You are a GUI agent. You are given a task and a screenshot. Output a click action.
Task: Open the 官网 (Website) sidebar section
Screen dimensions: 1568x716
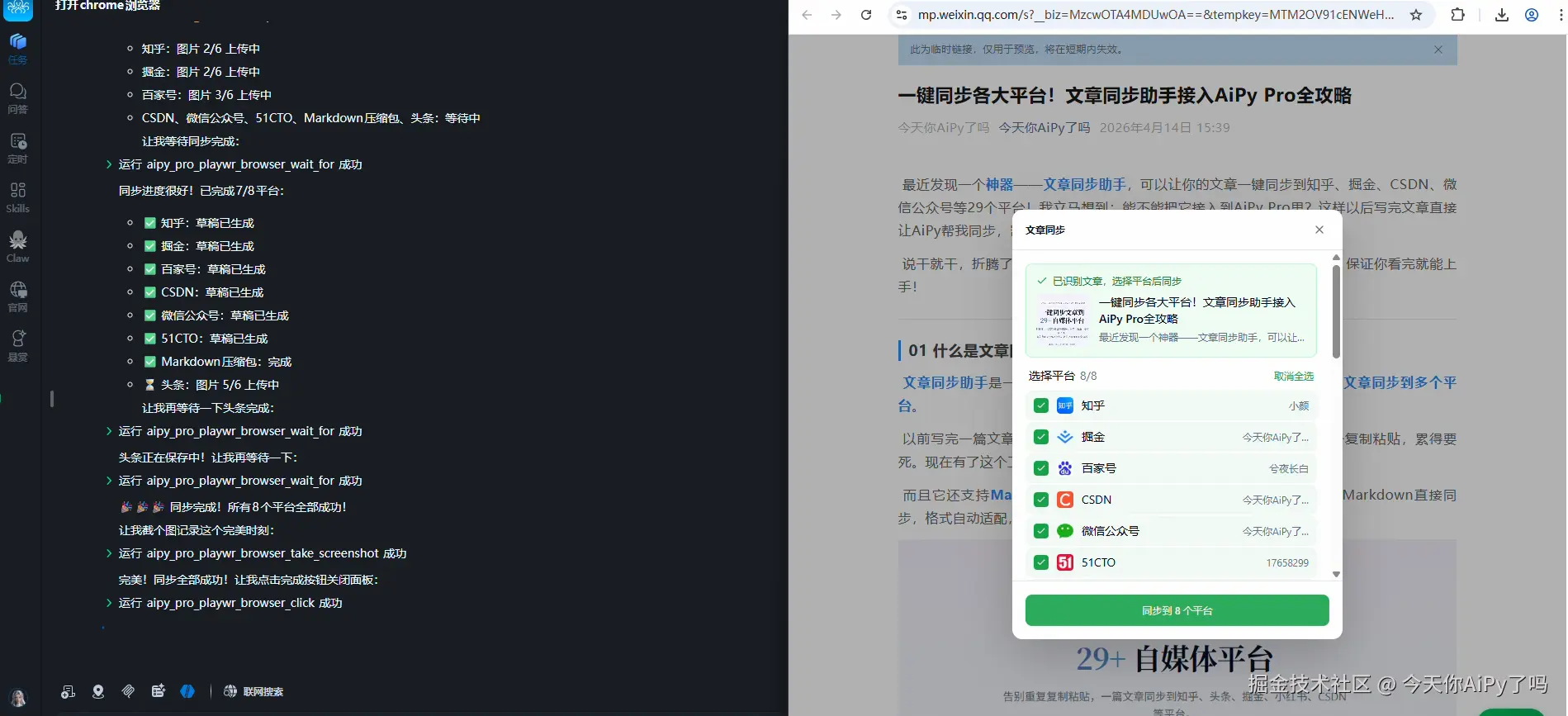coord(17,296)
